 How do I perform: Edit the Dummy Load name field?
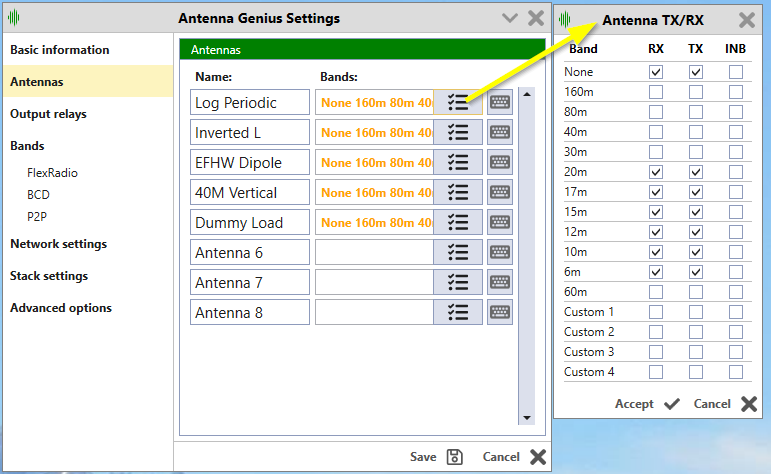pyautogui.click(x=250, y=222)
